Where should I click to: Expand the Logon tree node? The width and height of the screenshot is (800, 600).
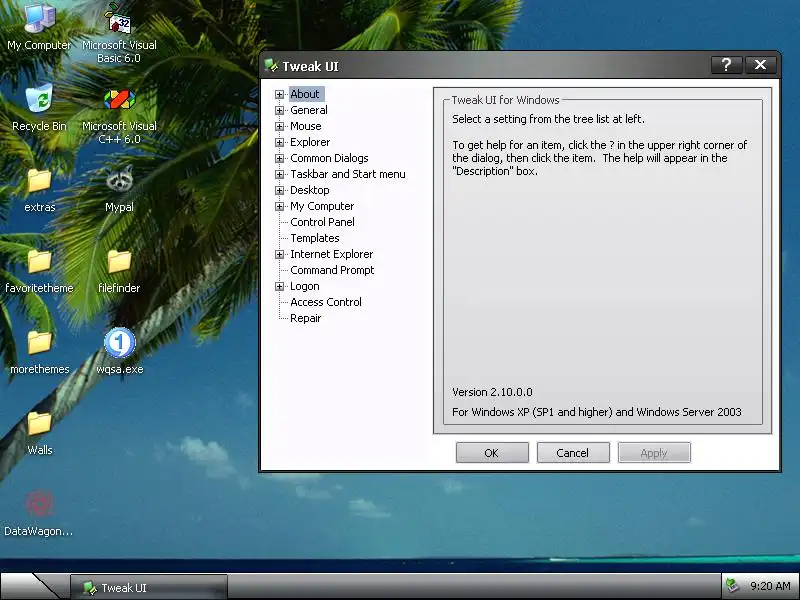coord(279,287)
